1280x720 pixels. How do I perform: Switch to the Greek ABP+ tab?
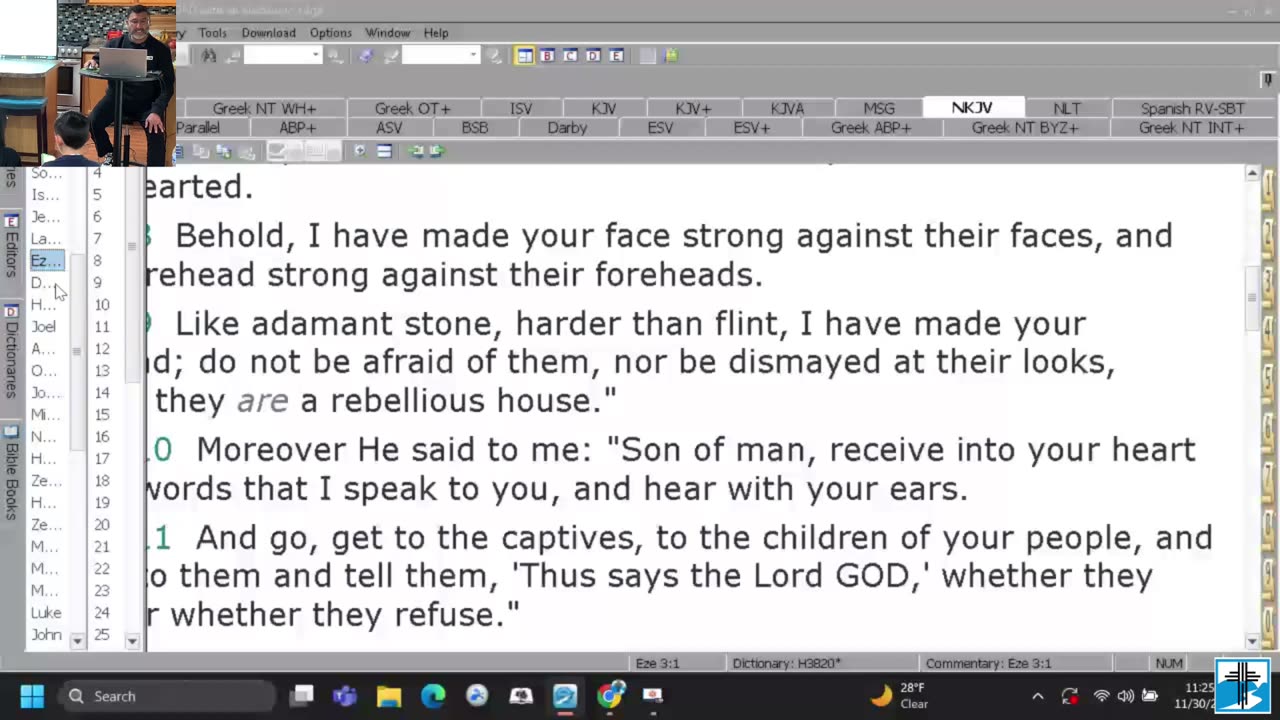[871, 128]
